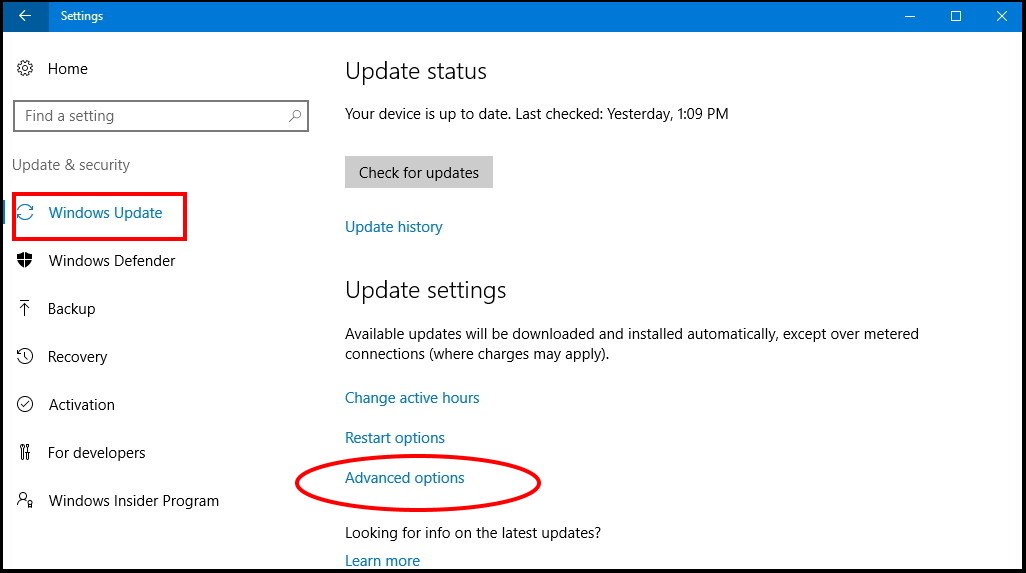Screen dimensions: 1026x573
Task: Click the Check for updates button
Action: [419, 172]
